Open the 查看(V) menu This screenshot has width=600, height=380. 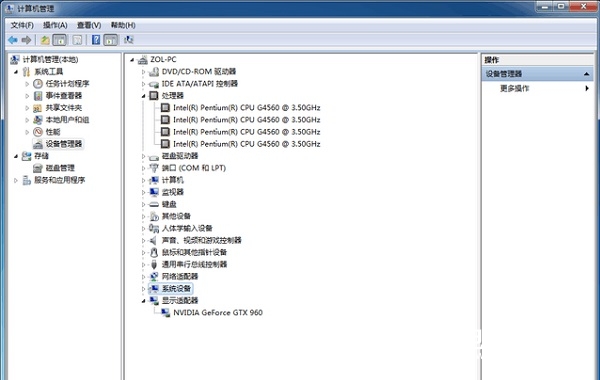point(89,25)
